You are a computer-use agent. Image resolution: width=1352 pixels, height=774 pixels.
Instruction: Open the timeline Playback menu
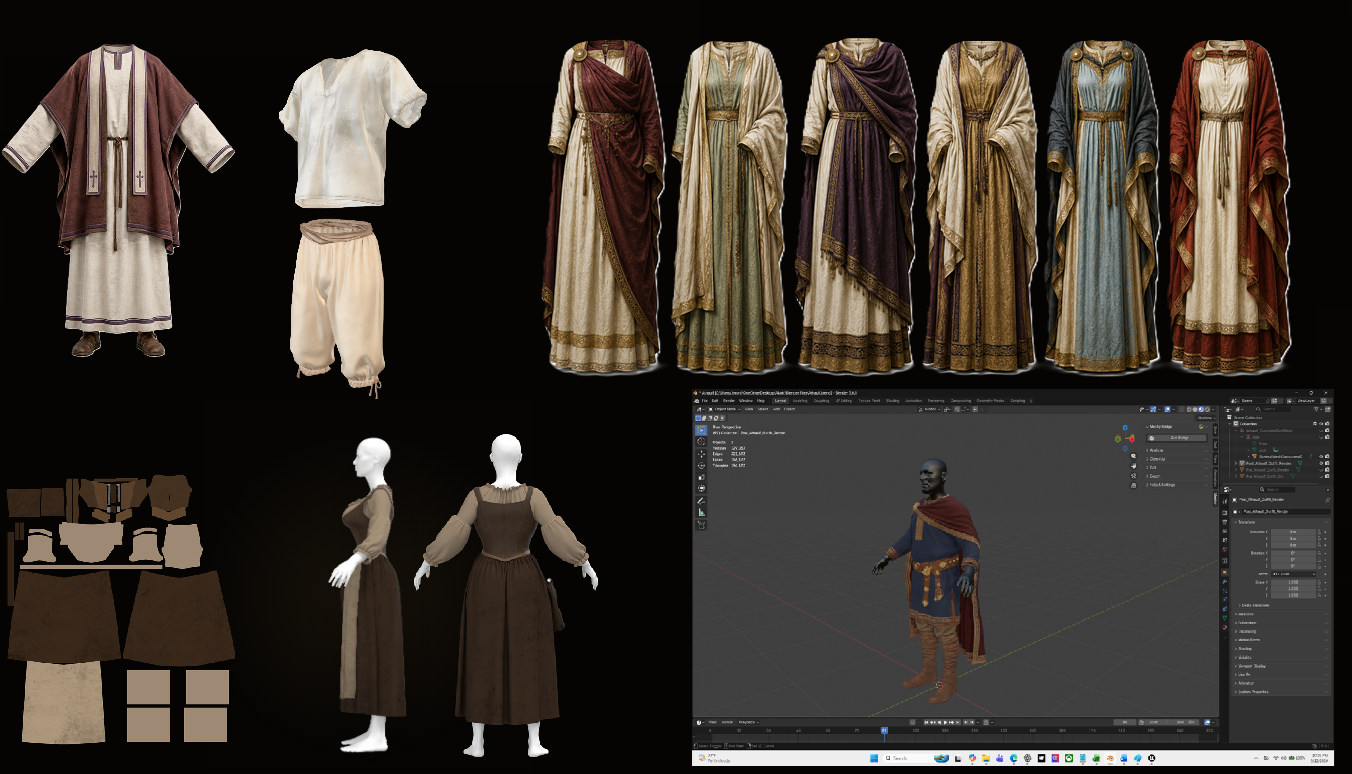[748, 722]
